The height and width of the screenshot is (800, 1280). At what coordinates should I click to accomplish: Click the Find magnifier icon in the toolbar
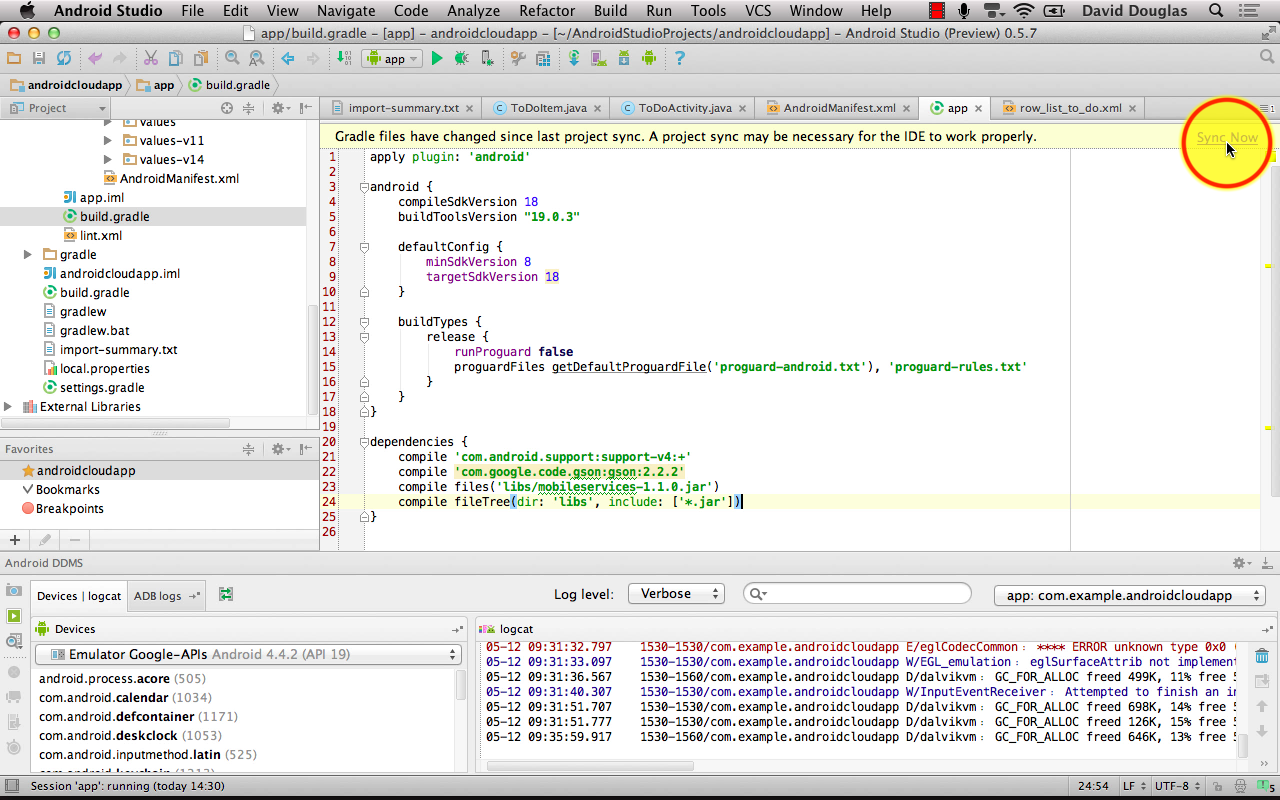[232, 59]
